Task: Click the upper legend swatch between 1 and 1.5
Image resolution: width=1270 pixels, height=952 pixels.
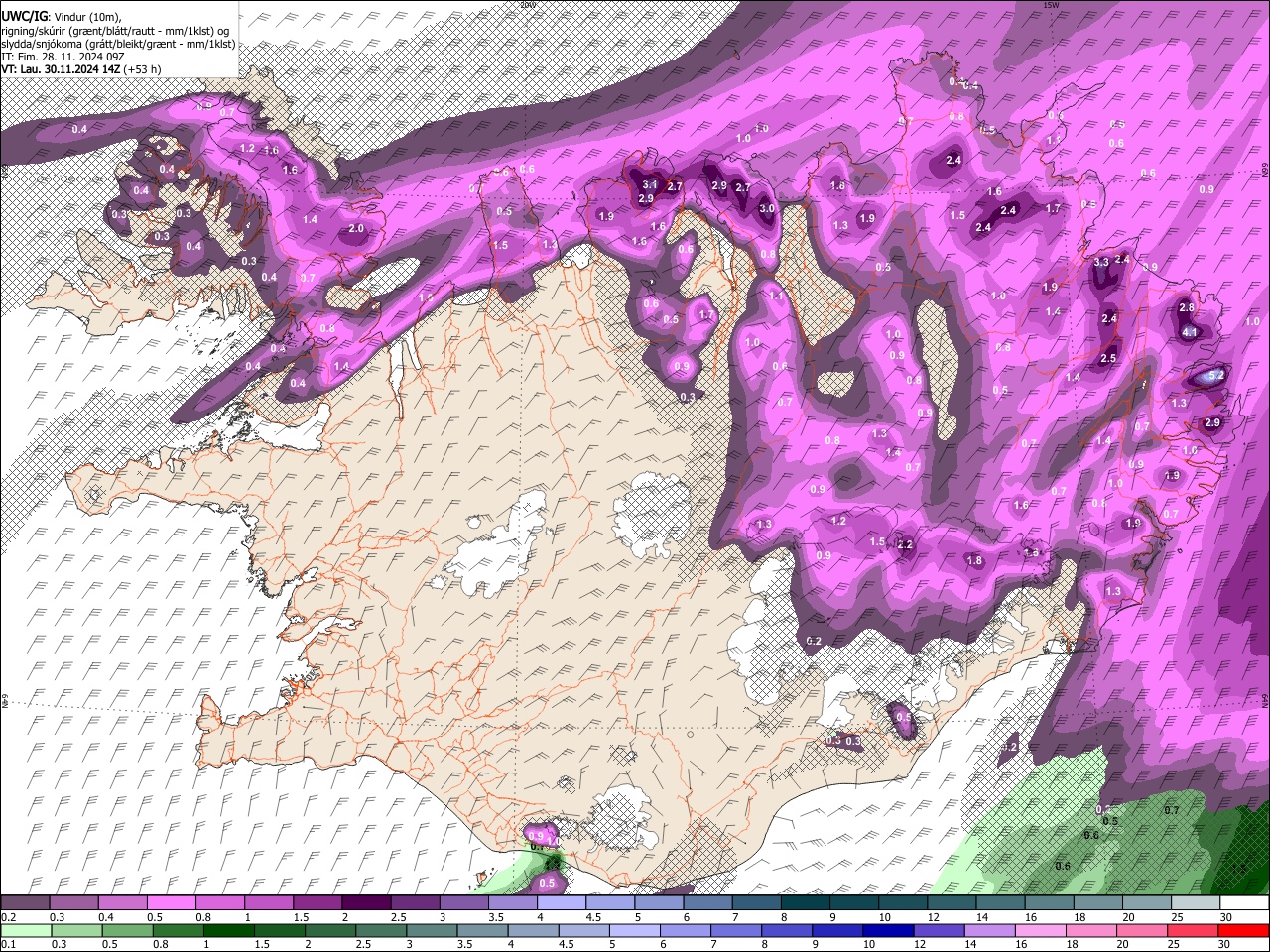Action: coord(269,902)
